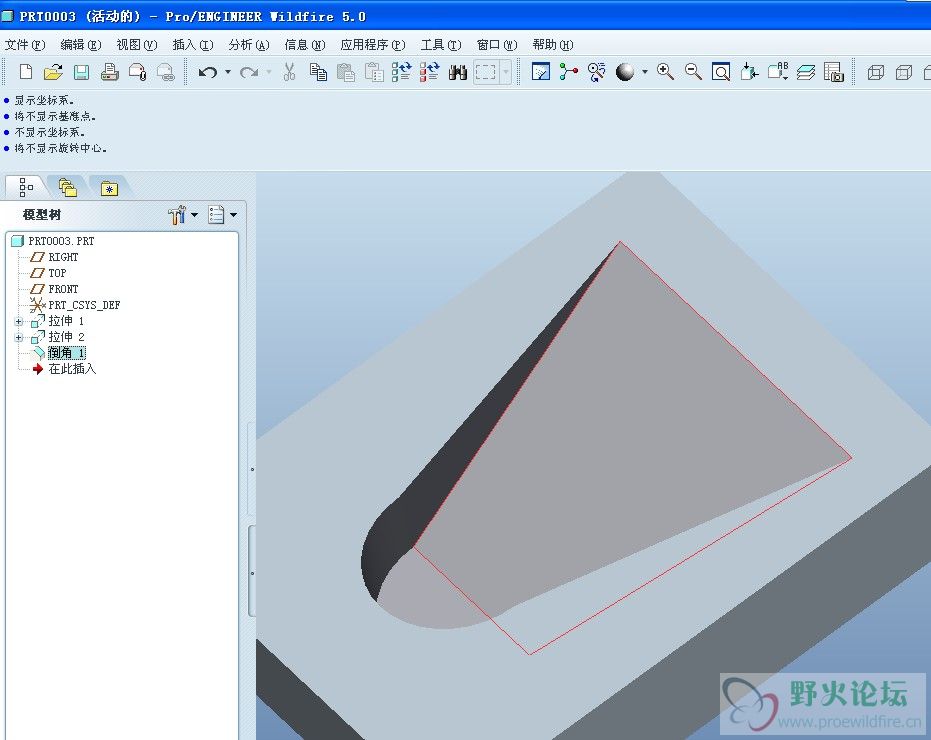Open a file with the folder icon

(x=53, y=72)
